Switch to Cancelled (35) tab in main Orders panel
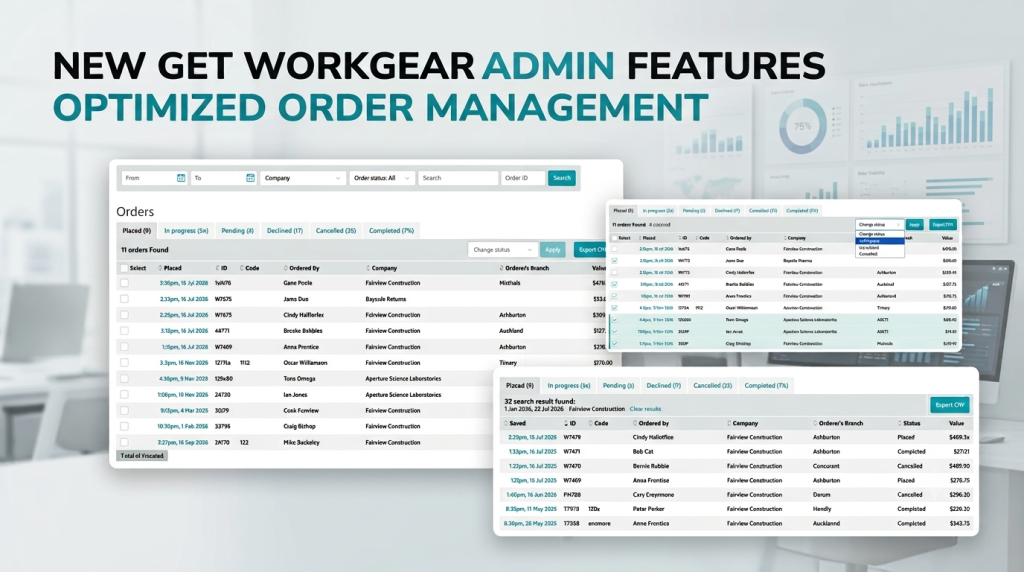Image resolution: width=1024 pixels, height=572 pixels. (x=336, y=230)
